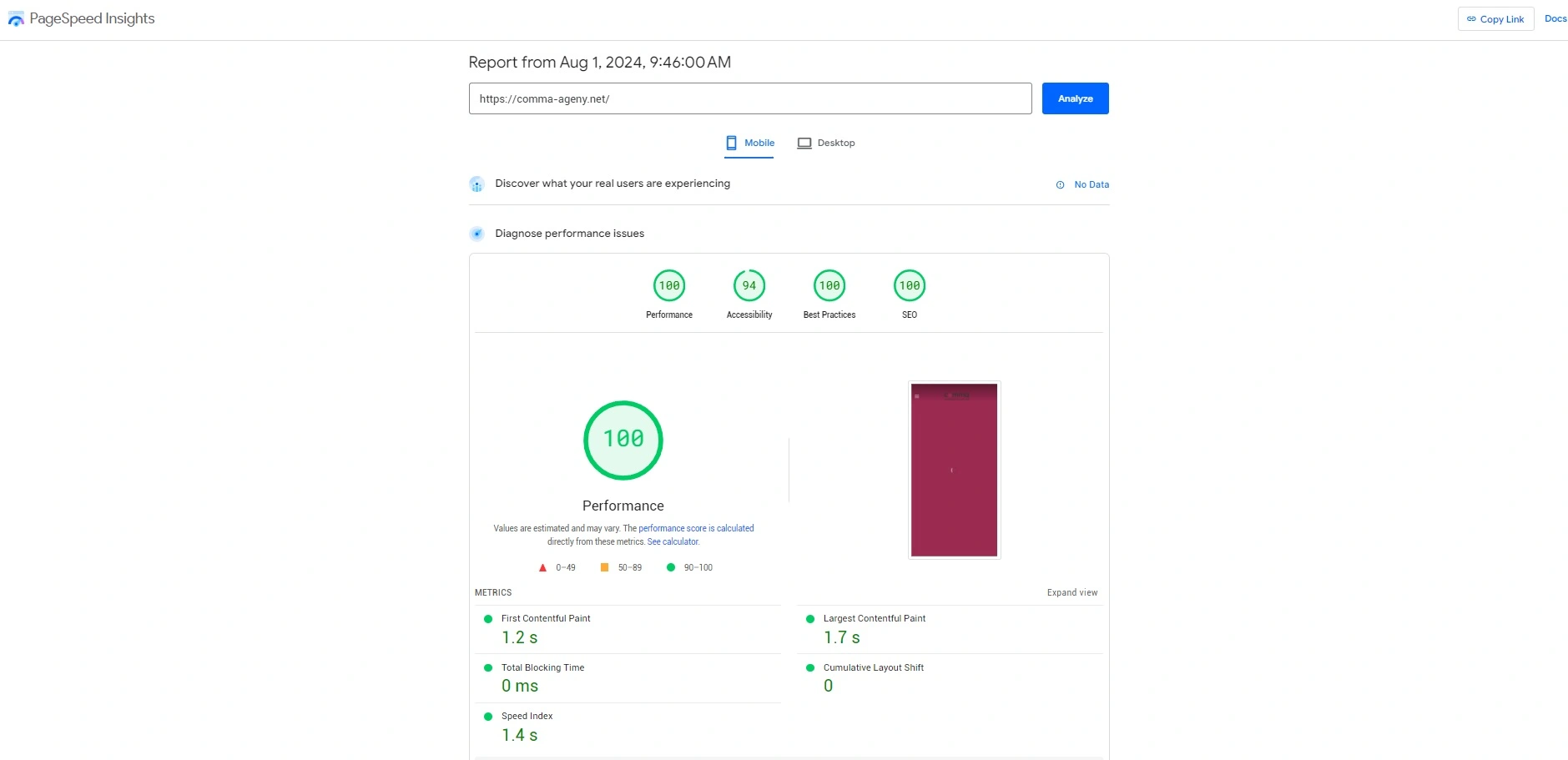Click the Performance score gauge at top
This screenshot has height=760, width=1568.
click(x=668, y=286)
